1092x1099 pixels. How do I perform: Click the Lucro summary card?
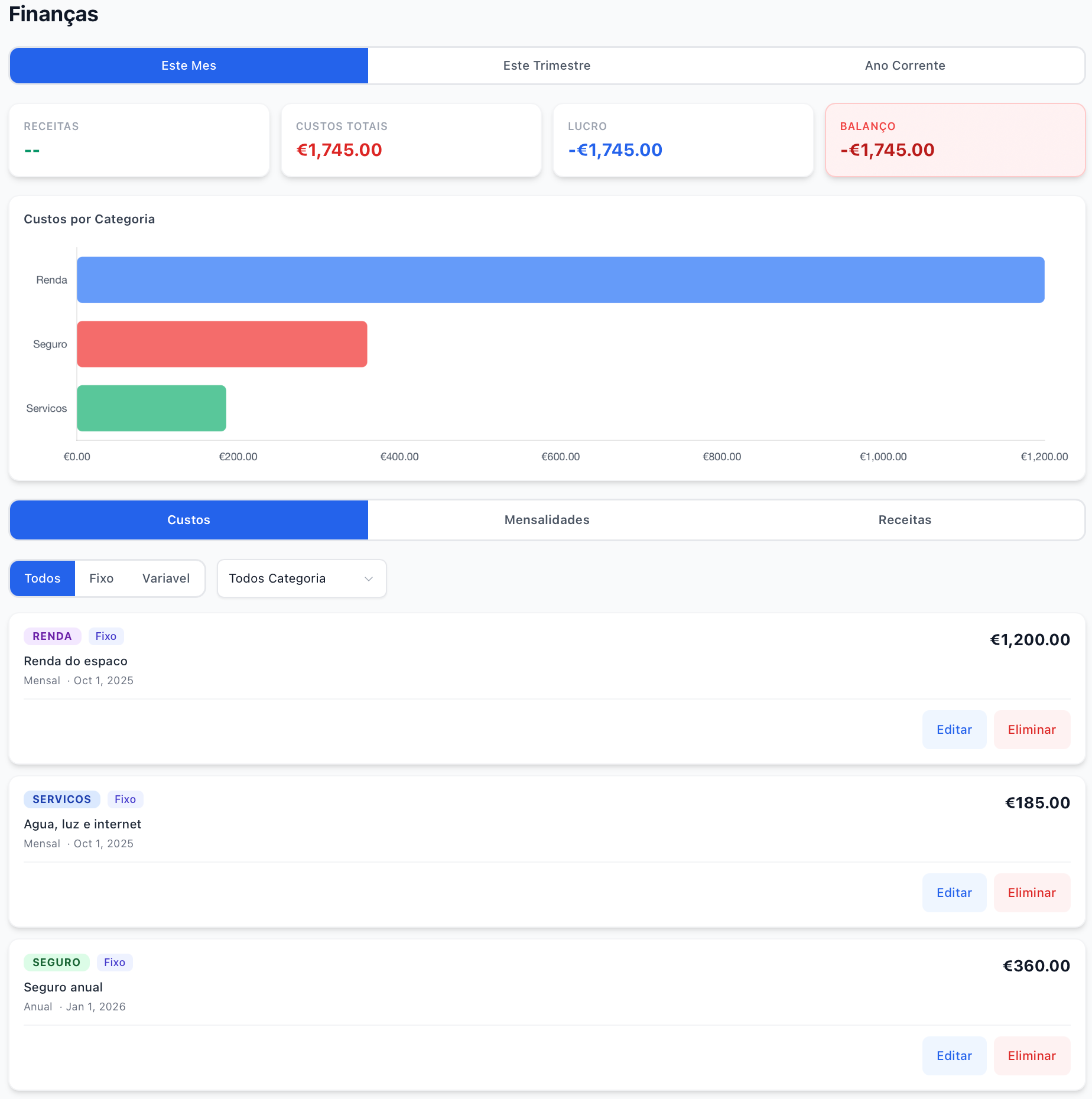coord(683,141)
